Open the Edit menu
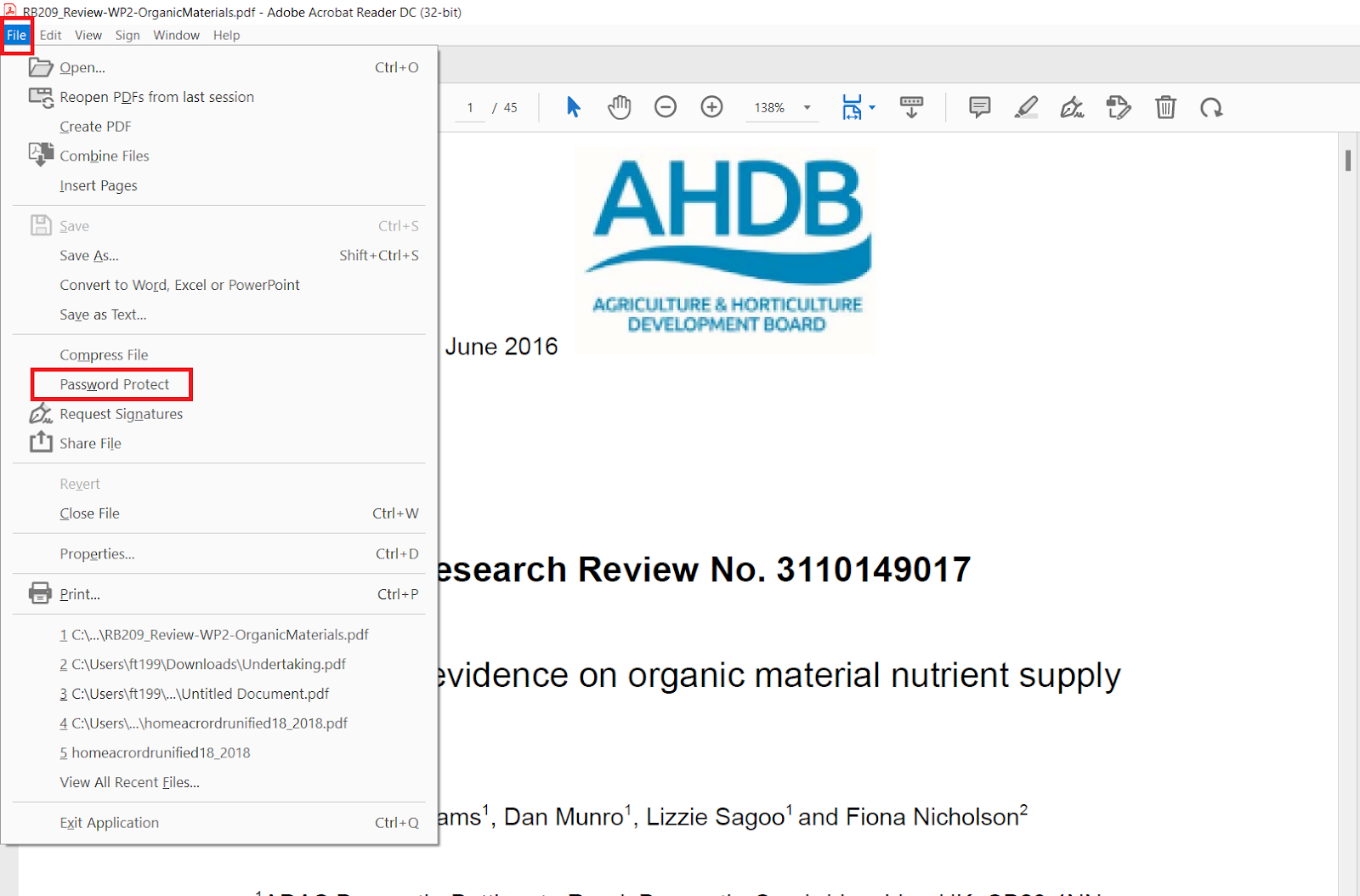Viewport: 1360px width, 896px height. coord(50,35)
